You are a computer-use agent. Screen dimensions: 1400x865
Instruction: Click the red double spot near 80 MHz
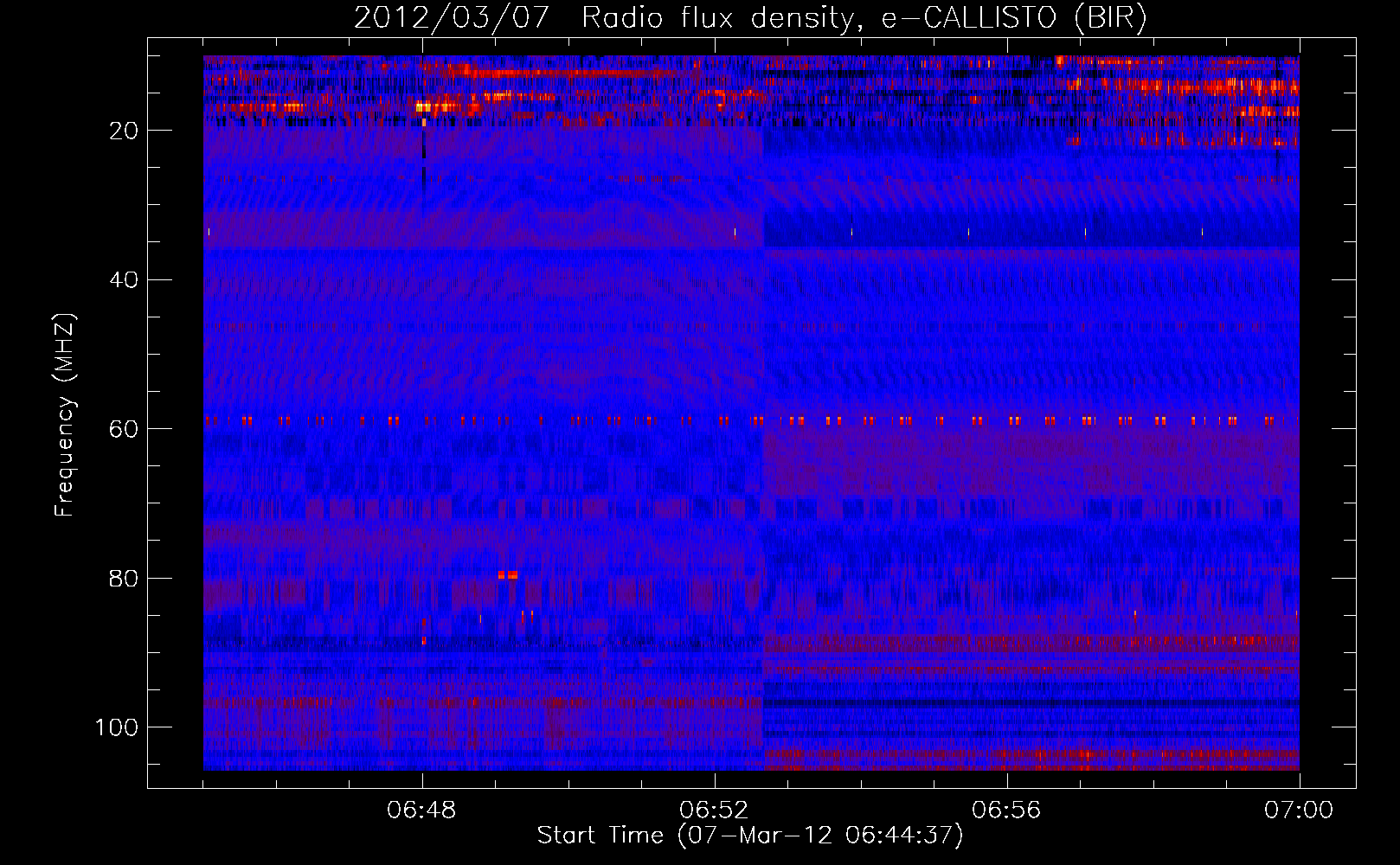pos(508,574)
